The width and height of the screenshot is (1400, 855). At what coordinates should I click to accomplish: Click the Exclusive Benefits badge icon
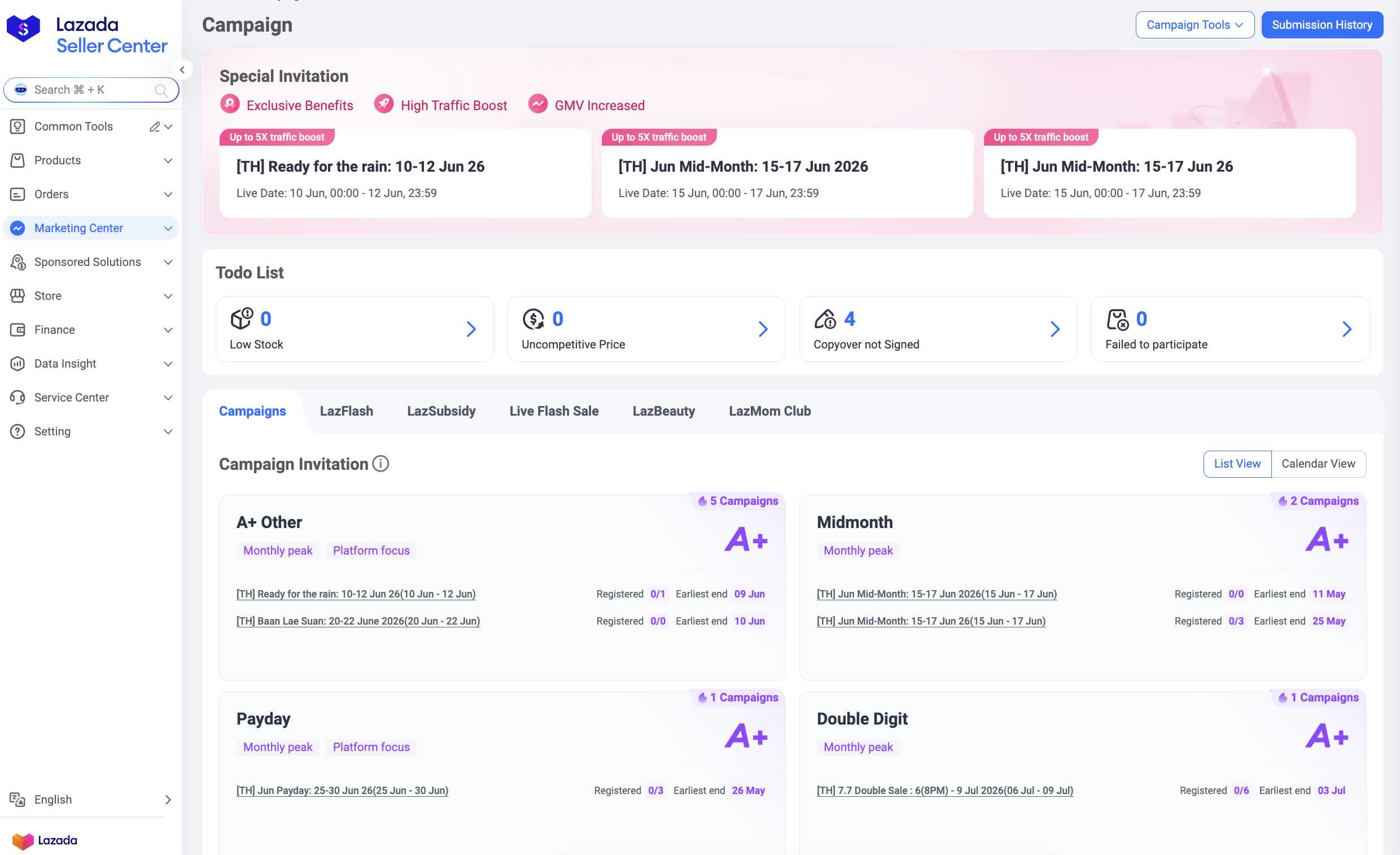point(230,104)
